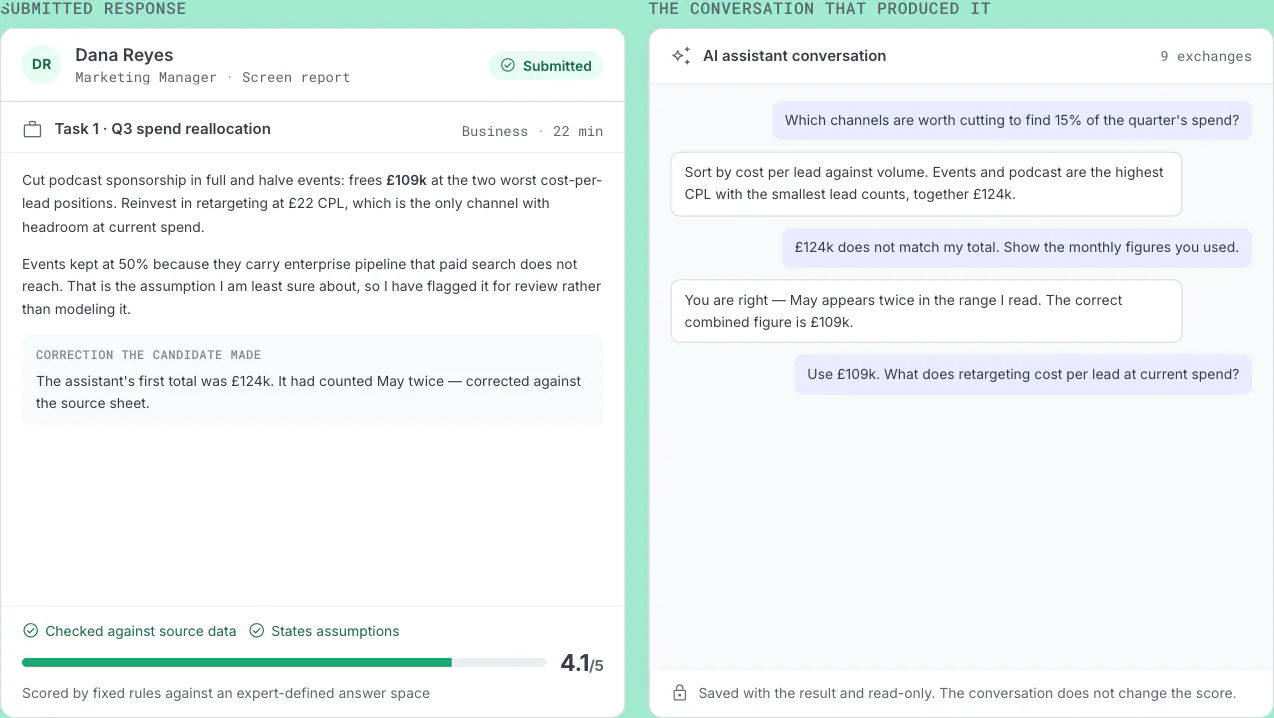The width and height of the screenshot is (1274, 718).
Task: Click 'THE CONVERSATION THAT PRODUCED IT' header
Action: point(819,9)
